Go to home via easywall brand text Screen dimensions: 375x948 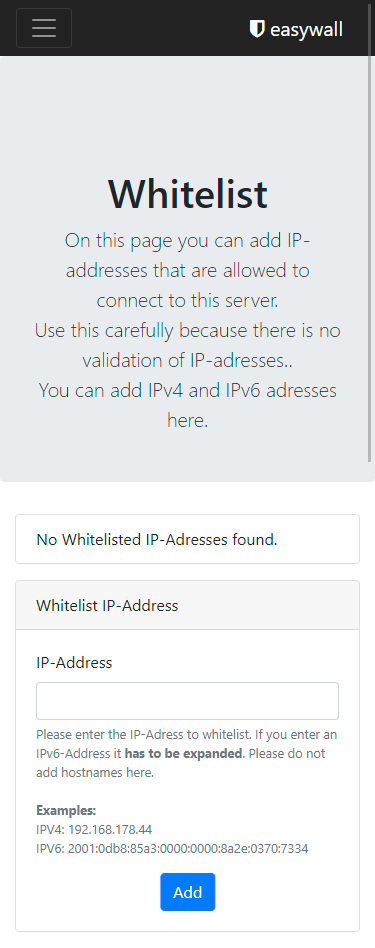(x=306, y=29)
